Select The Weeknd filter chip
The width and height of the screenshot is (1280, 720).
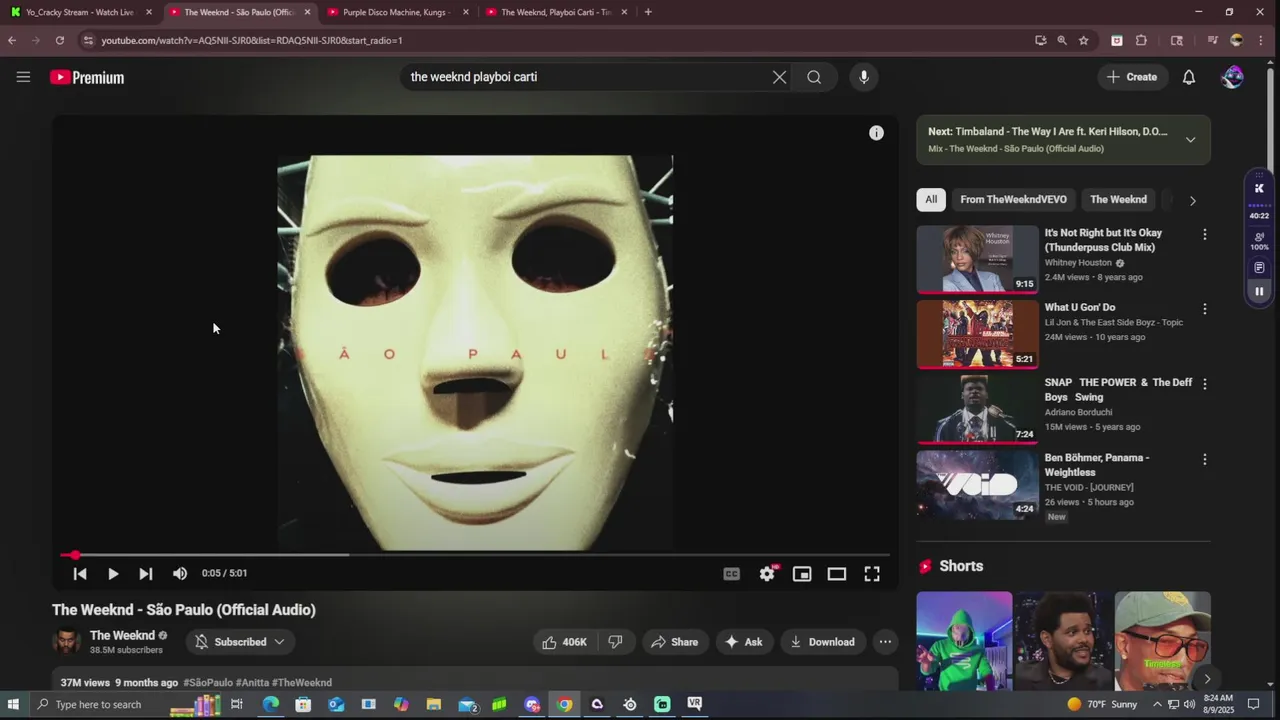[x=1118, y=199]
